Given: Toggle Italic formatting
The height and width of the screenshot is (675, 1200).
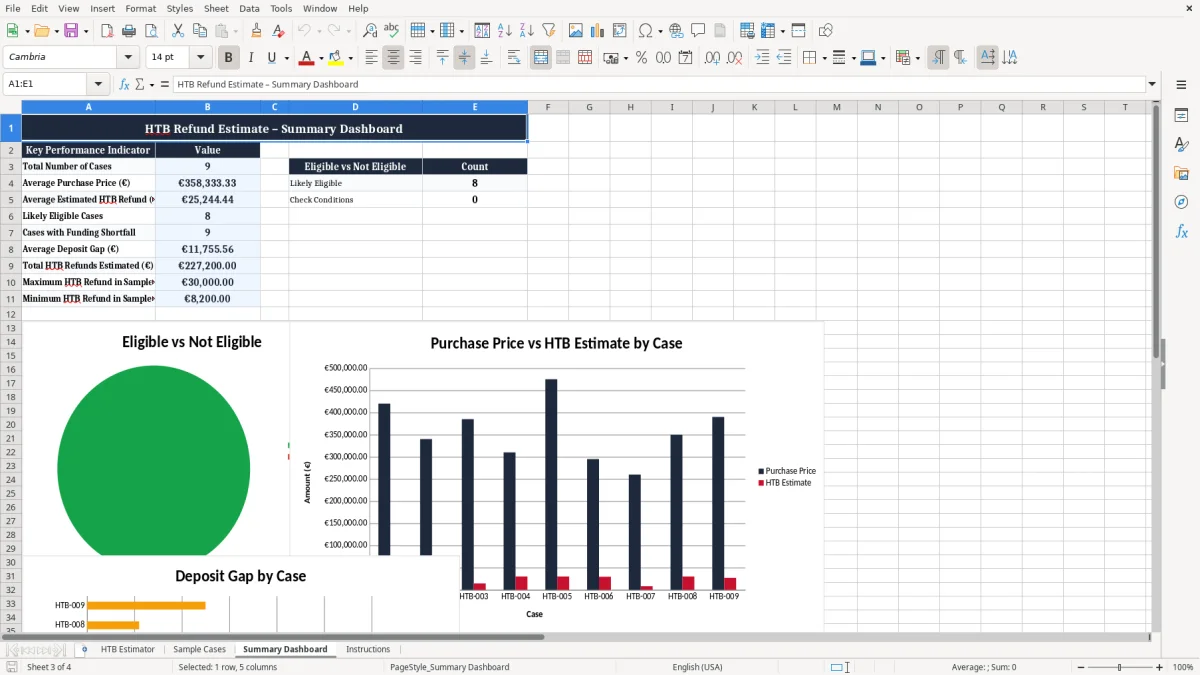Looking at the screenshot, I should point(251,58).
